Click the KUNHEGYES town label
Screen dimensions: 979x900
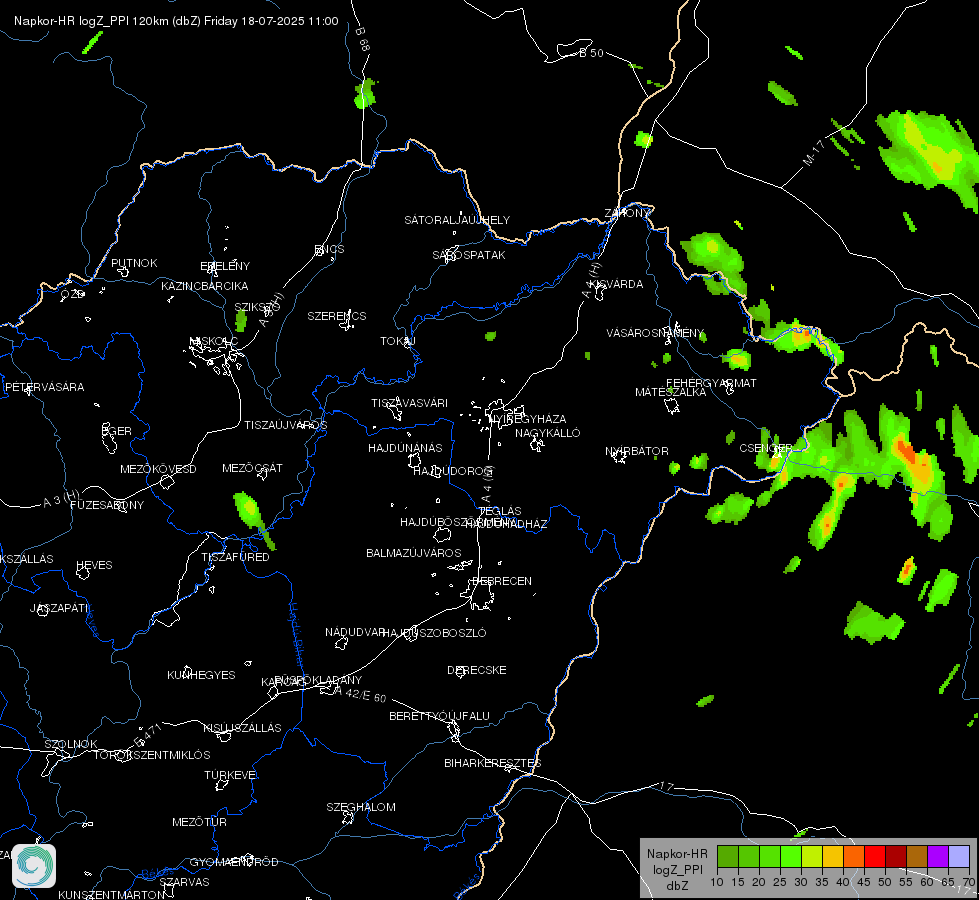tap(201, 675)
